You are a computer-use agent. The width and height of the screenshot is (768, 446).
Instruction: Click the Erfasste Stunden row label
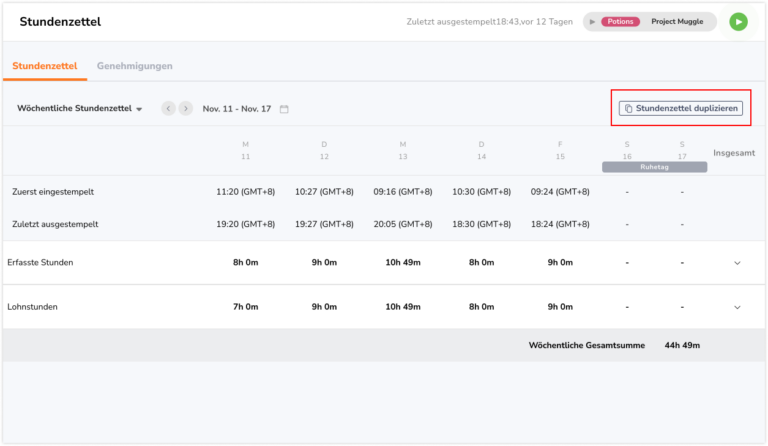[40, 262]
